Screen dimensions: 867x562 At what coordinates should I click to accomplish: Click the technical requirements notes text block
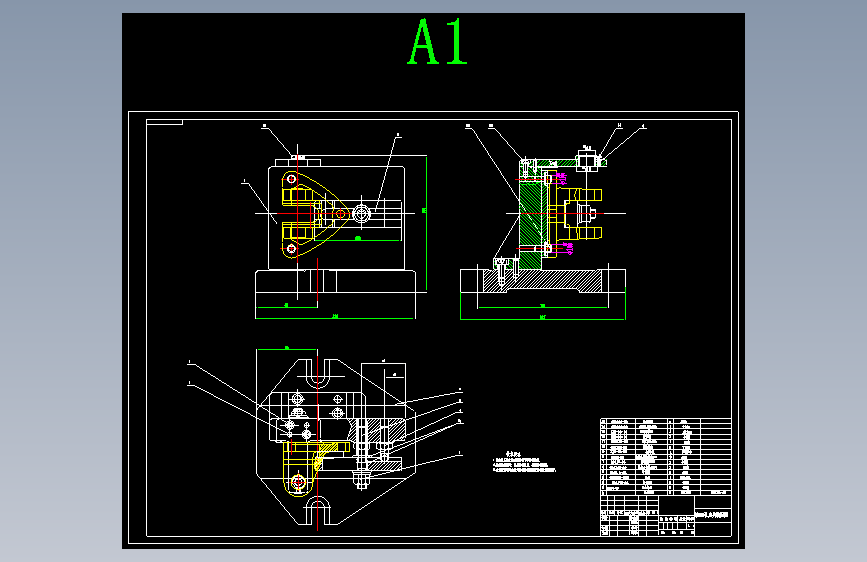coord(524,462)
